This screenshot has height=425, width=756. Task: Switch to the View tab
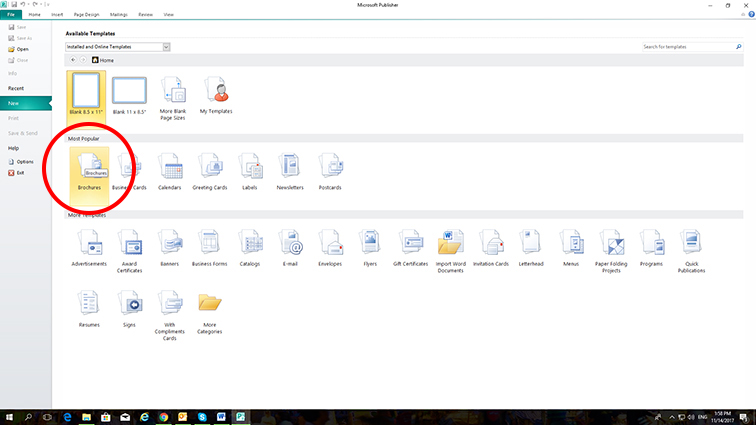(168, 14)
